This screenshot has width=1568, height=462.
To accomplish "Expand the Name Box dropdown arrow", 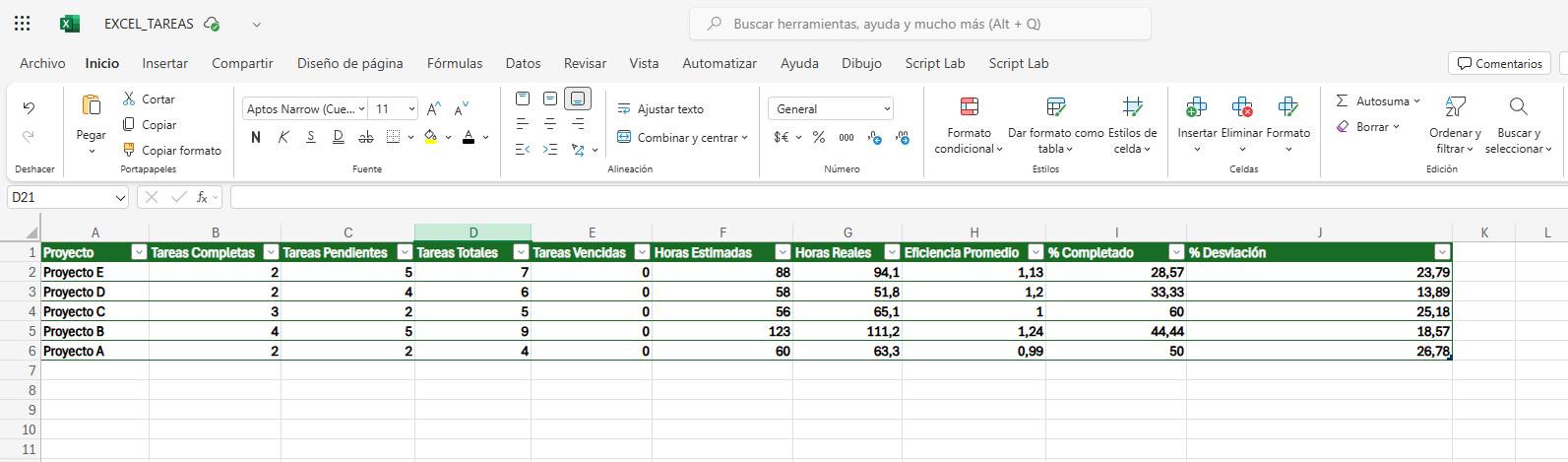I will [x=120, y=198].
